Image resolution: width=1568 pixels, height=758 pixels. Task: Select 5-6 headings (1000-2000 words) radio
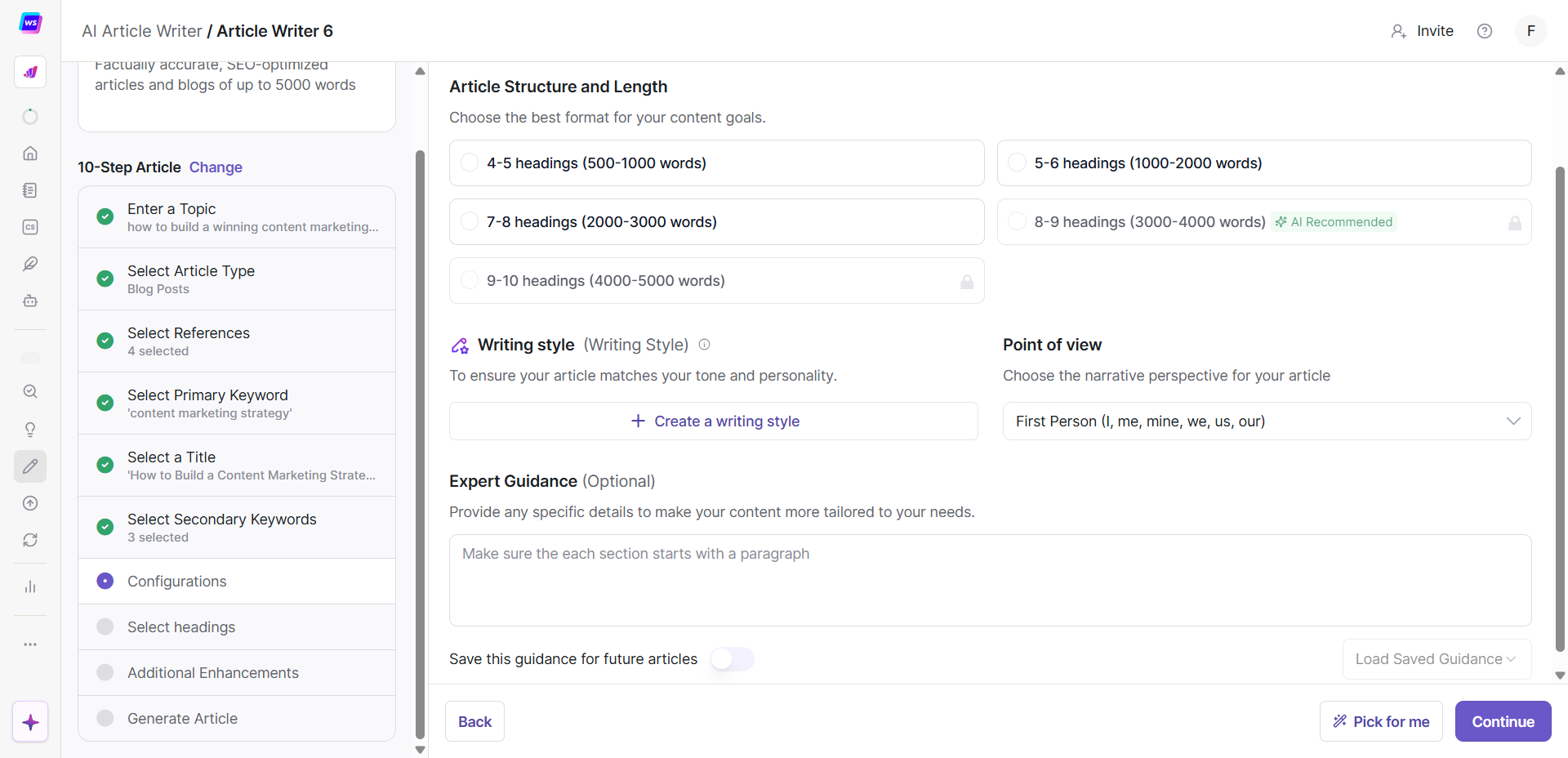1017,163
